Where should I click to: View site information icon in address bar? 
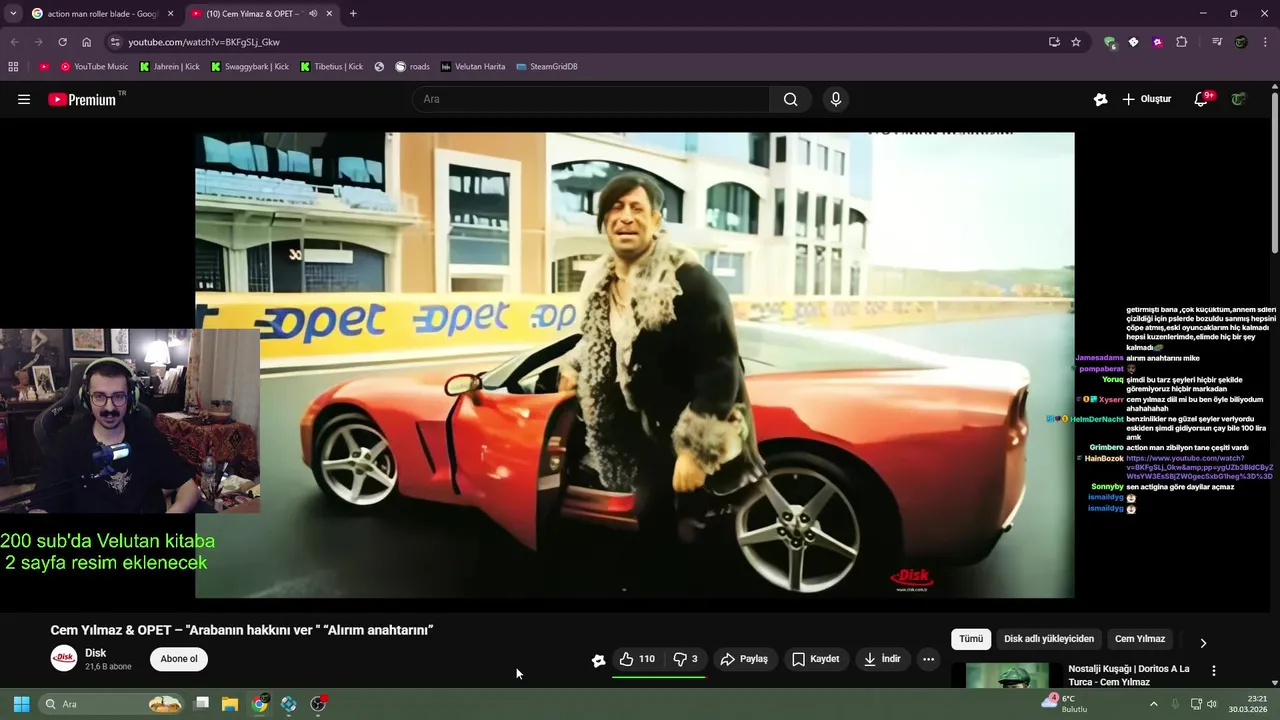click(x=115, y=42)
